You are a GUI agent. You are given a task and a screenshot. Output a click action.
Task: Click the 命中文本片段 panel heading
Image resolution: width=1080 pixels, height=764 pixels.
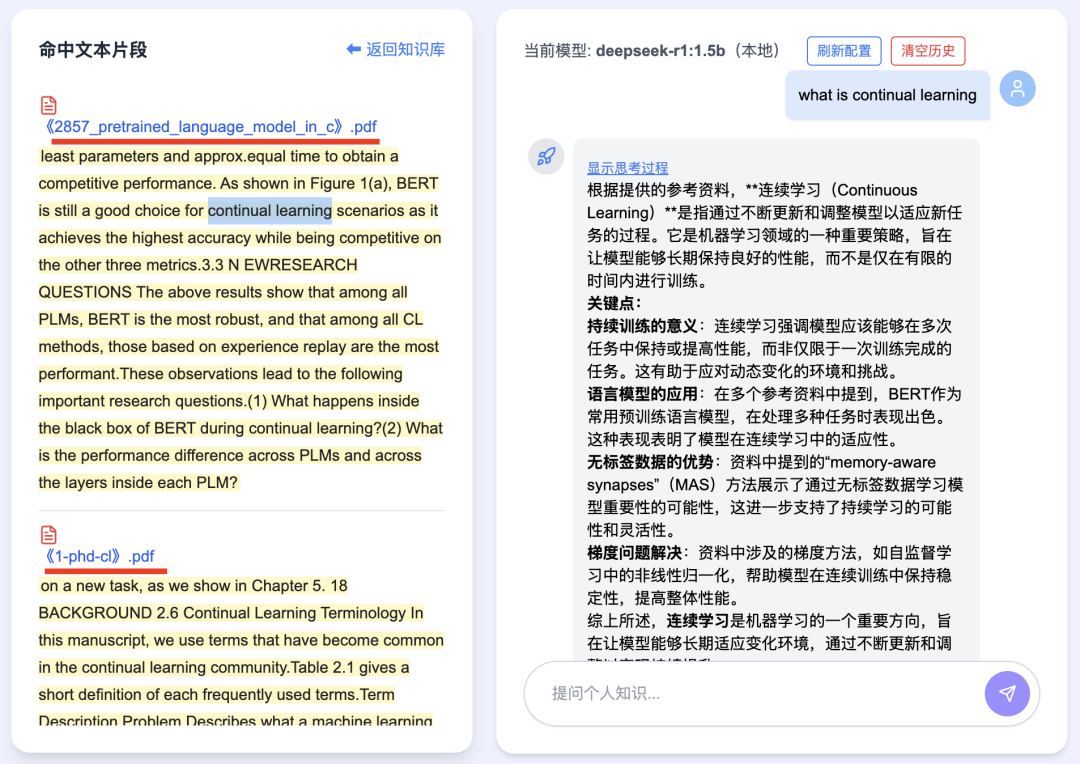click(93, 50)
